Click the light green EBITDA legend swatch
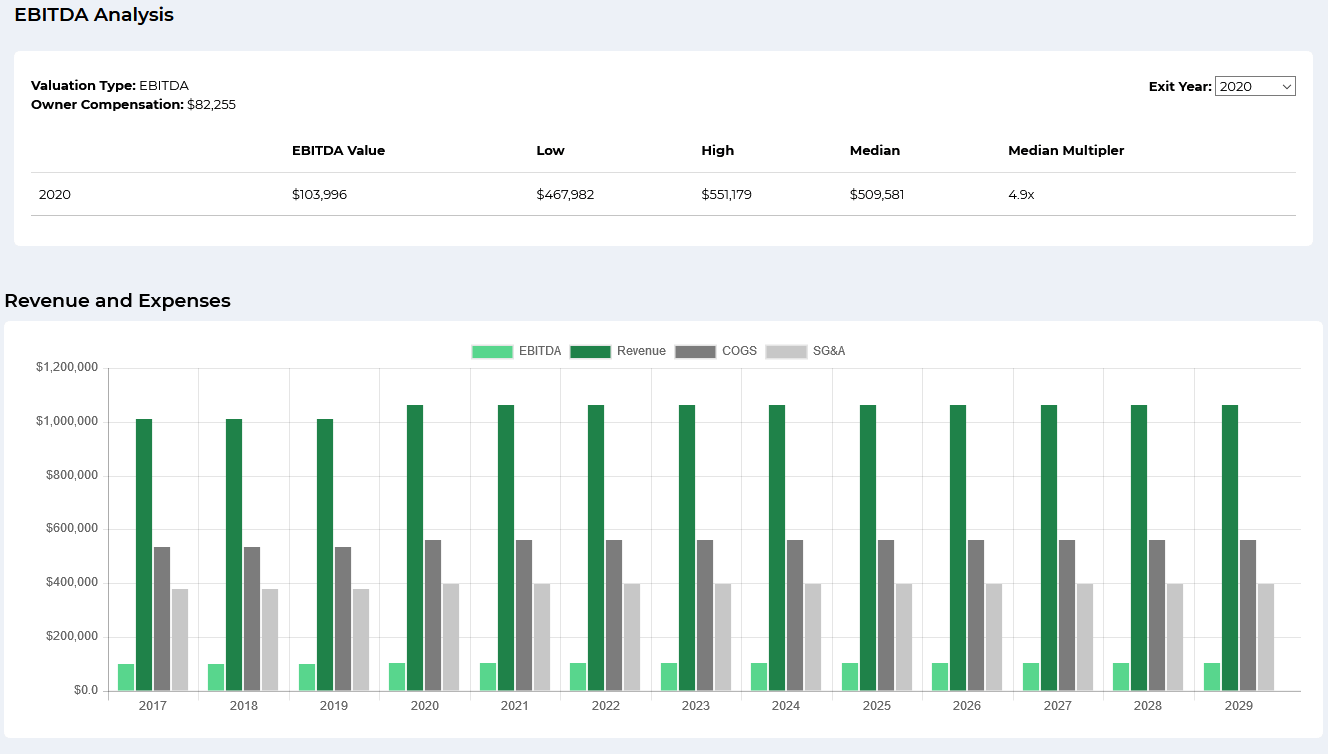This screenshot has width=1328, height=754. [x=491, y=352]
